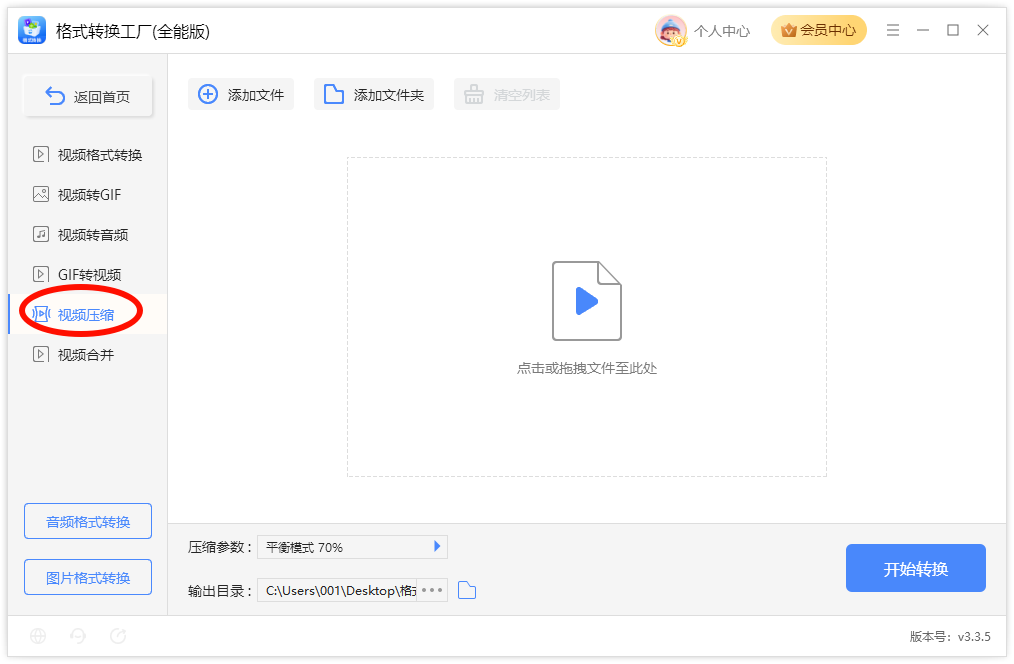Select 视频压缩 in sidebar
The height and width of the screenshot is (664, 1014).
87,315
